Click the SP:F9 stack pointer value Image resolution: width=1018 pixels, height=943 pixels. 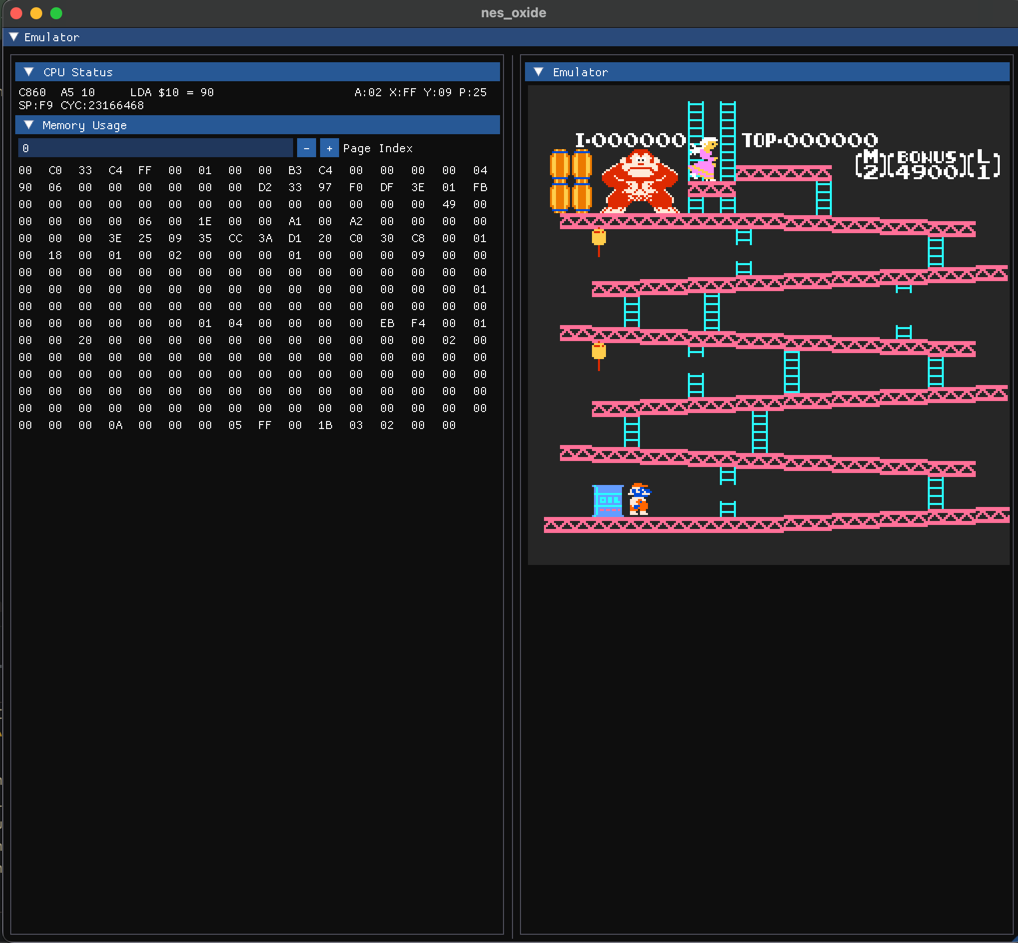coord(36,105)
